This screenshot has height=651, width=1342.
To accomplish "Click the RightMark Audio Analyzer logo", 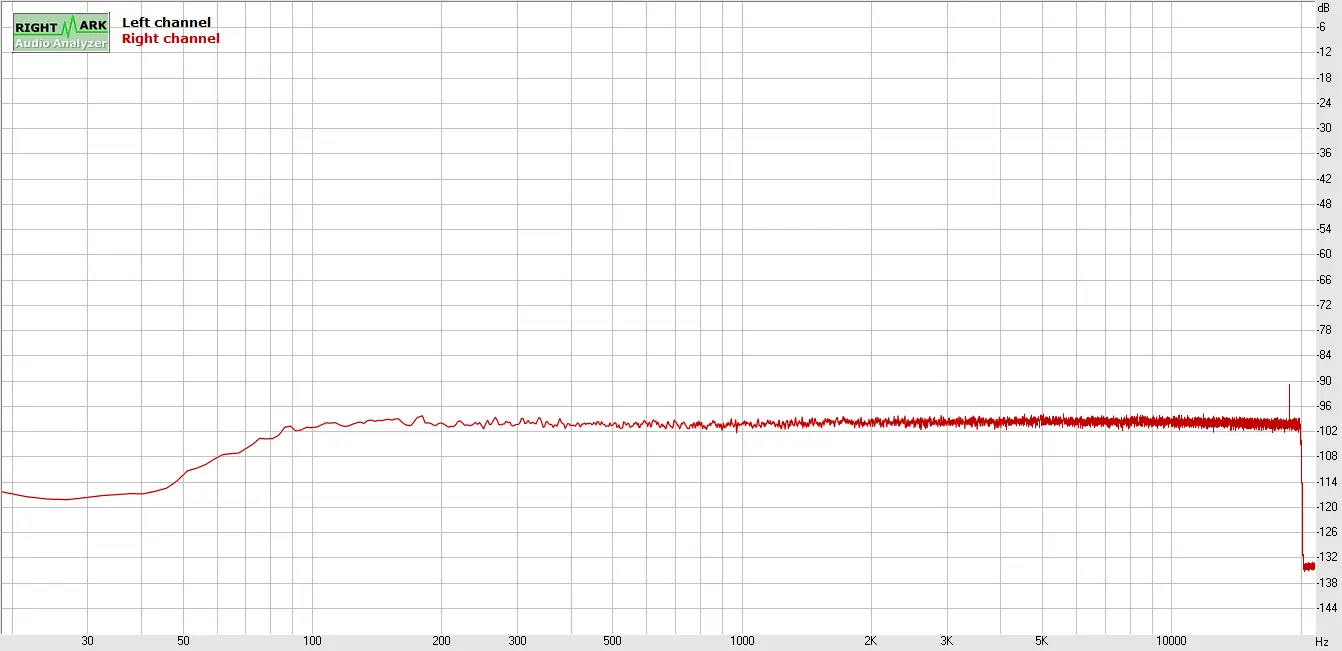I will pos(61,32).
